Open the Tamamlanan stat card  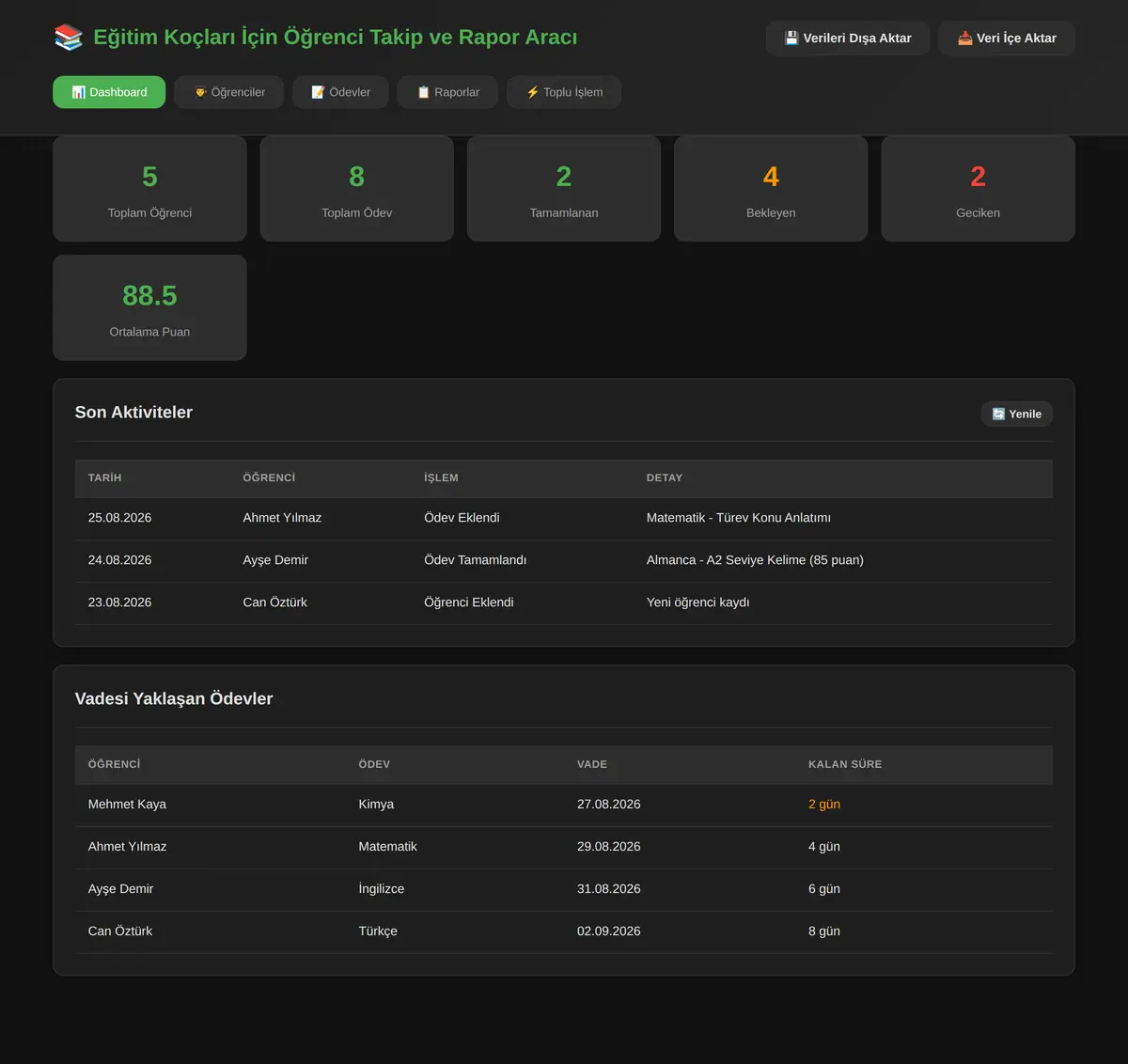pyautogui.click(x=564, y=189)
